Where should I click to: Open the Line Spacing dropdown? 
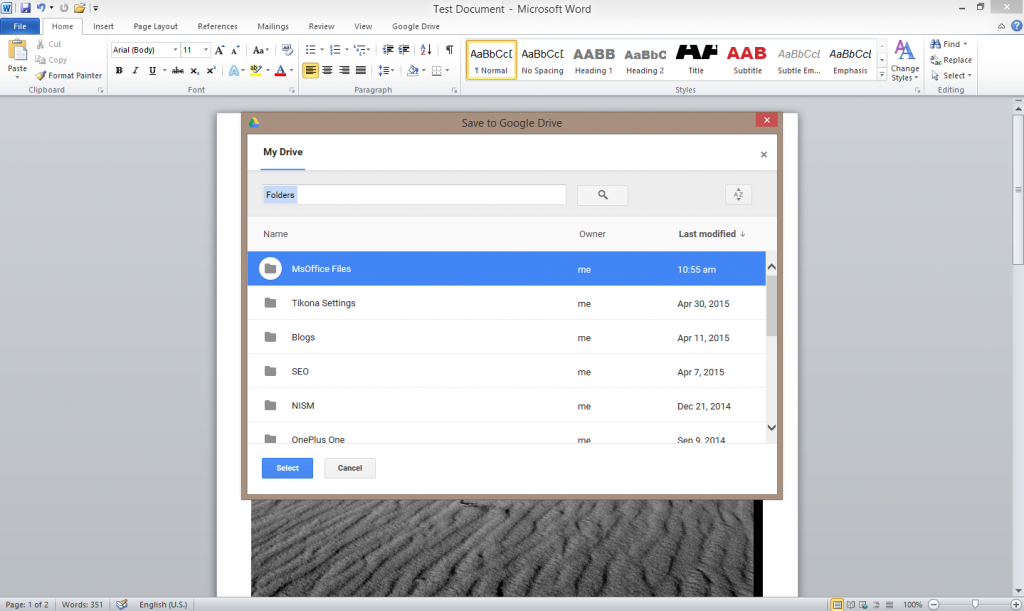[x=386, y=70]
